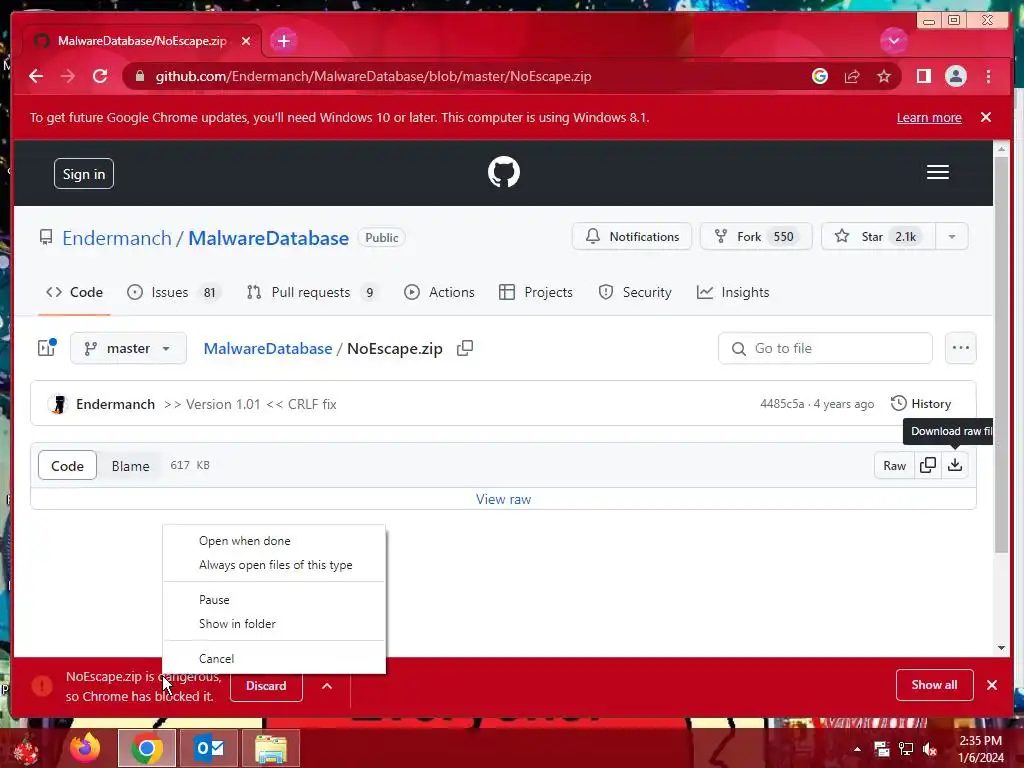Image resolution: width=1024 pixels, height=768 pixels.
Task: Star the repository
Action: click(x=878, y=236)
